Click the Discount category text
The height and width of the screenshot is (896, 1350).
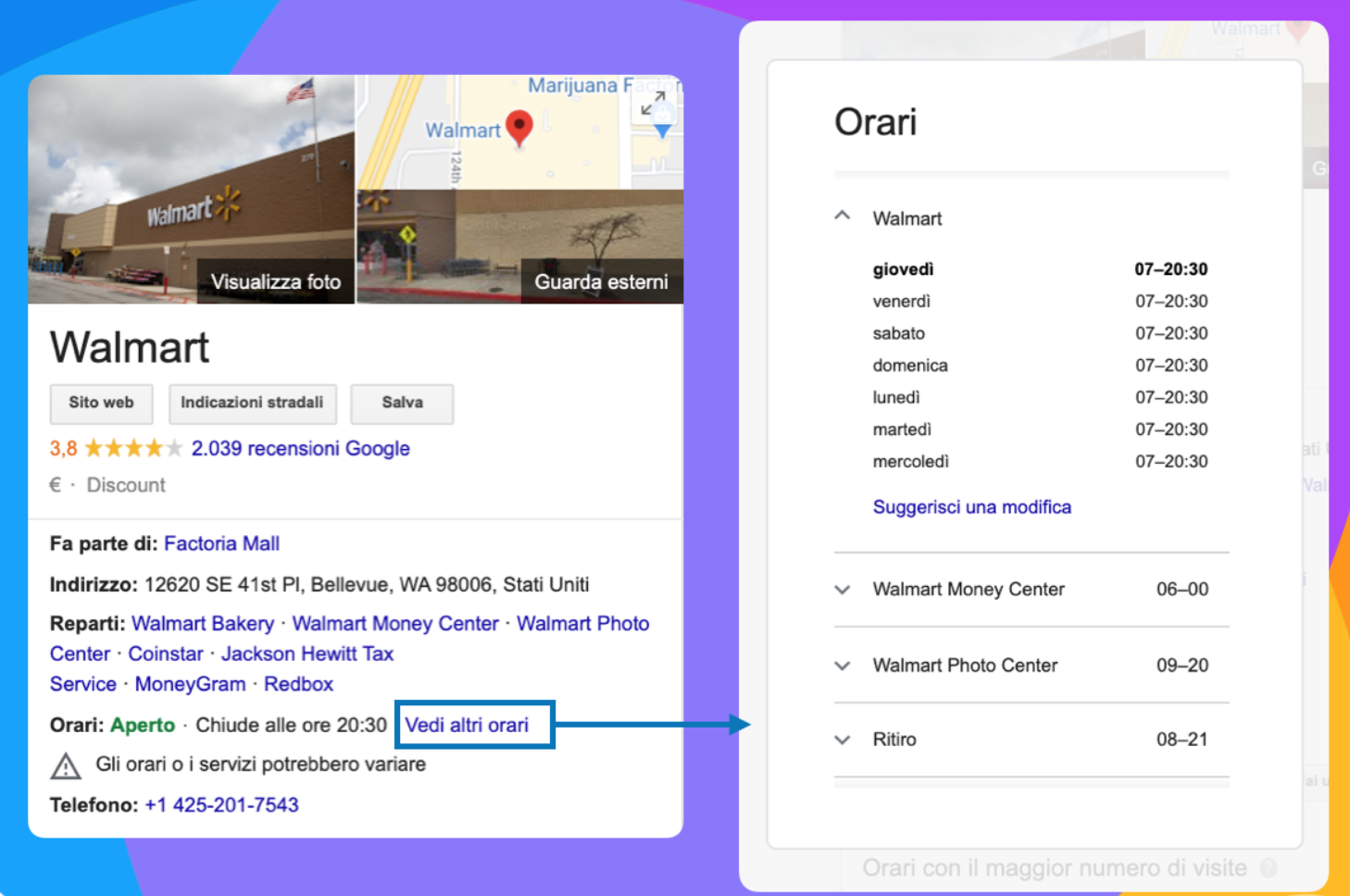tap(126, 485)
